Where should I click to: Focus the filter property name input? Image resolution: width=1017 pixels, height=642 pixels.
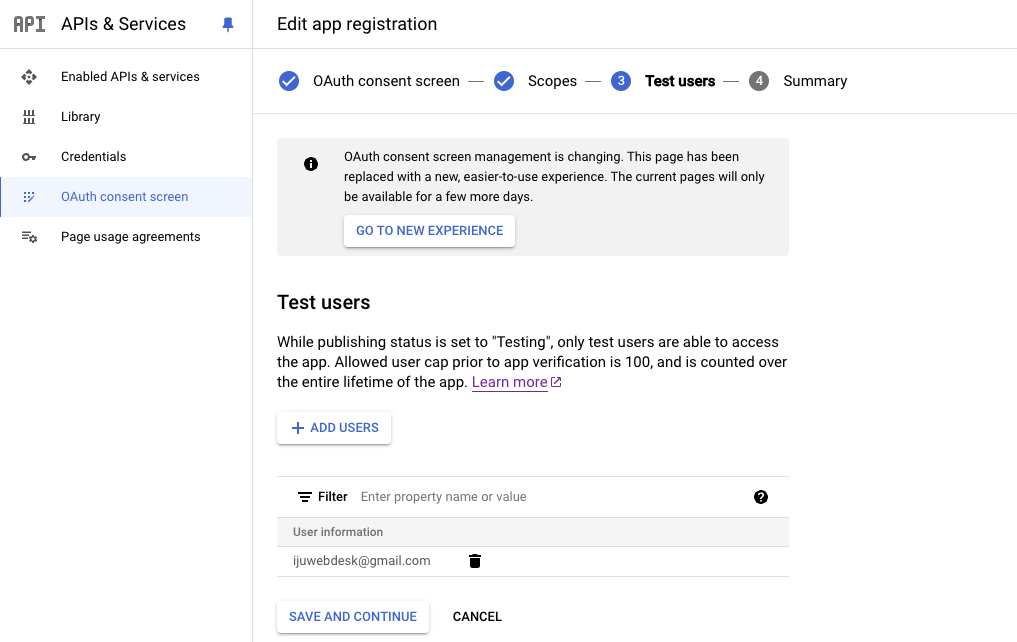[551, 497]
